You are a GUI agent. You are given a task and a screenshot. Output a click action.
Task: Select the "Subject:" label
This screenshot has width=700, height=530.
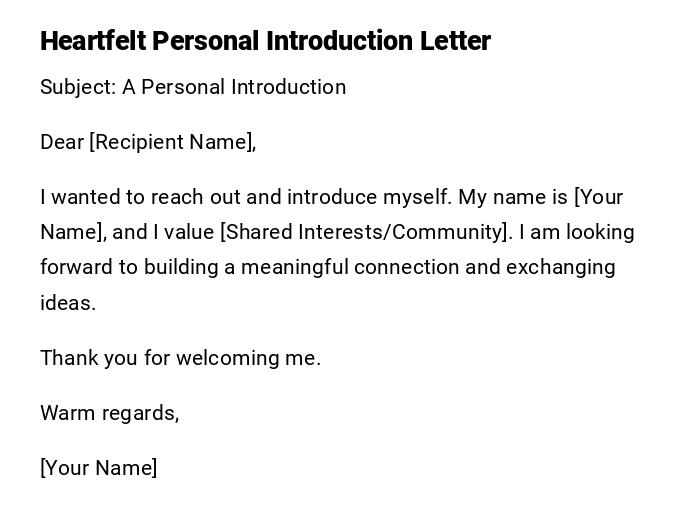point(78,87)
